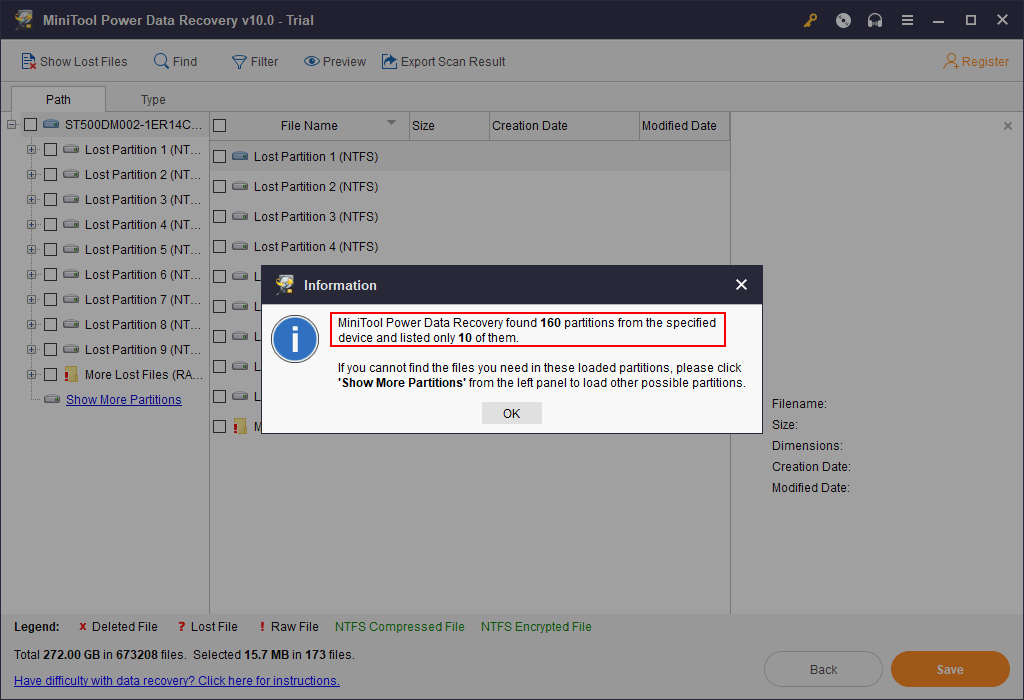
Task: Check Lost Partition 1 (NTFS) in file list
Action: 220,157
